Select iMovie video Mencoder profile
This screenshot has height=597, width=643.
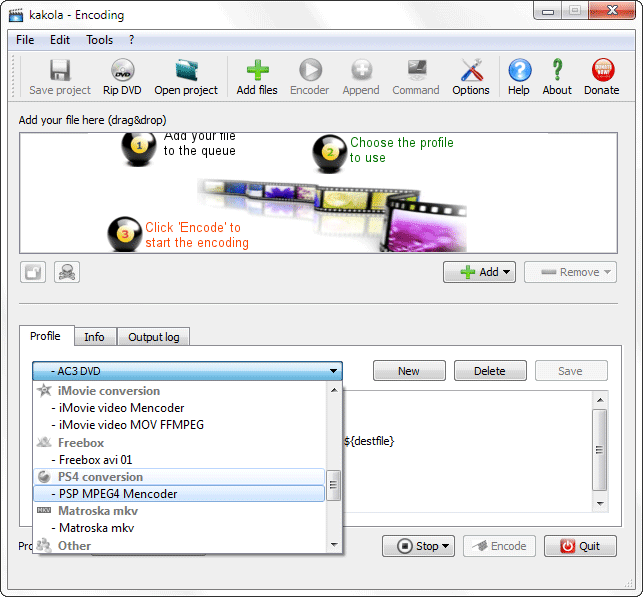(179, 408)
